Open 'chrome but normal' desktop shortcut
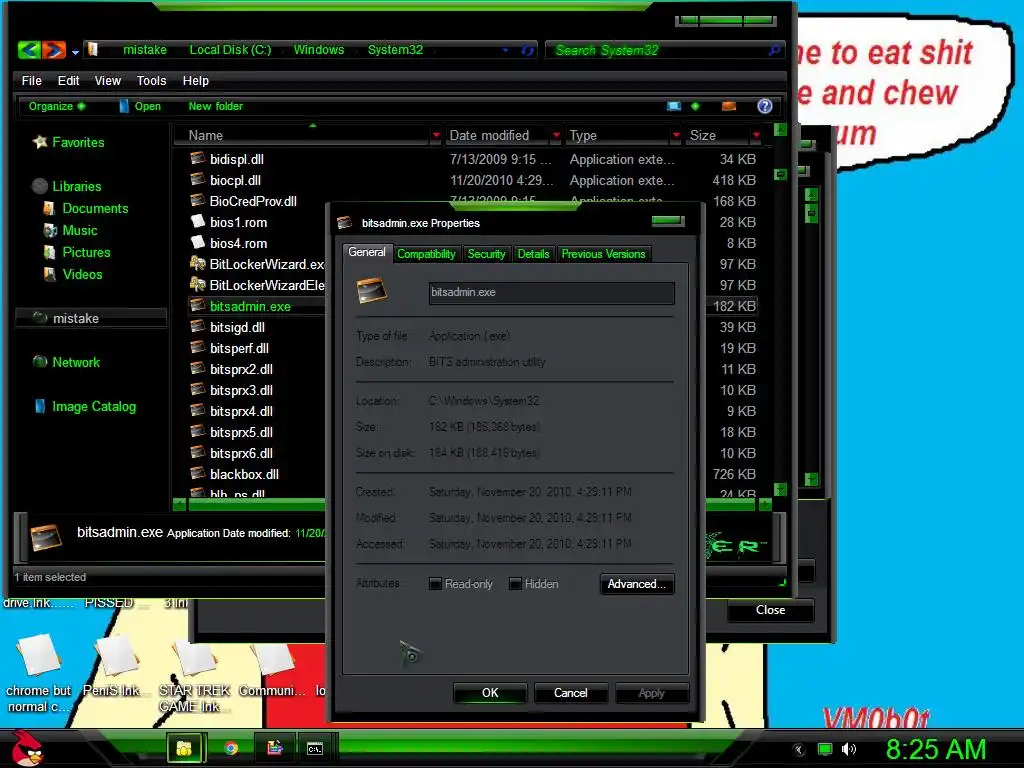Image resolution: width=1024 pixels, height=768 pixels. [x=39, y=673]
